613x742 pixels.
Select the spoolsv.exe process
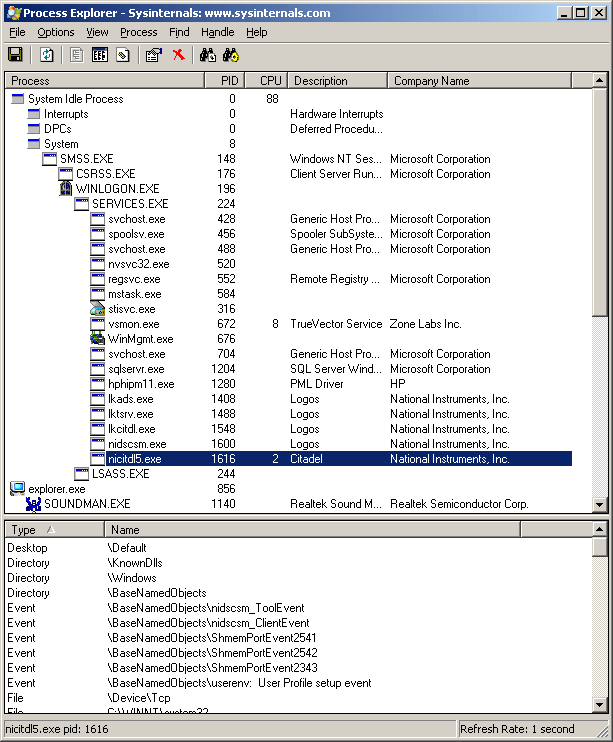[136, 234]
